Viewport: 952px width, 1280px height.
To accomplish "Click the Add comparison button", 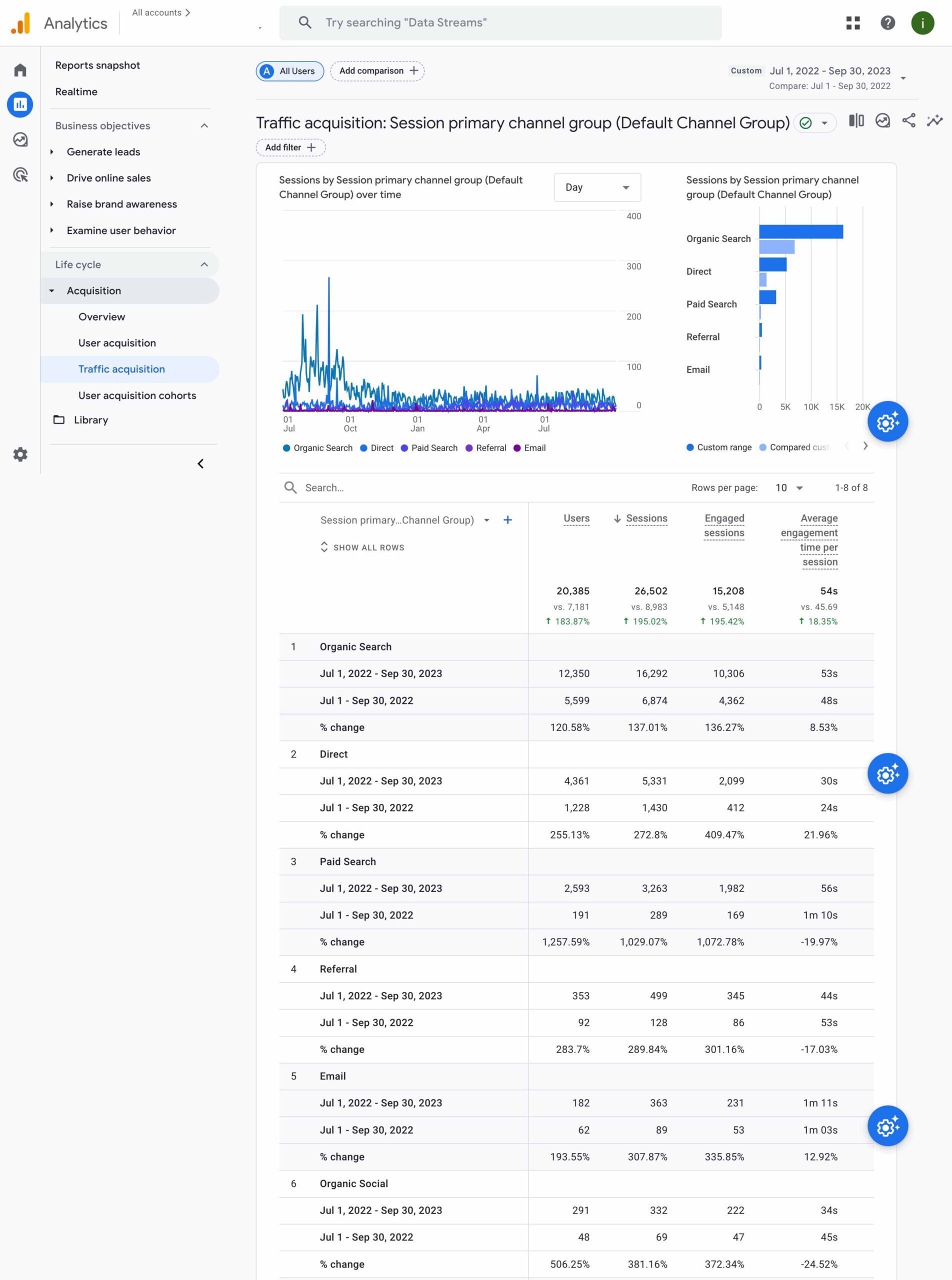I will (x=377, y=71).
